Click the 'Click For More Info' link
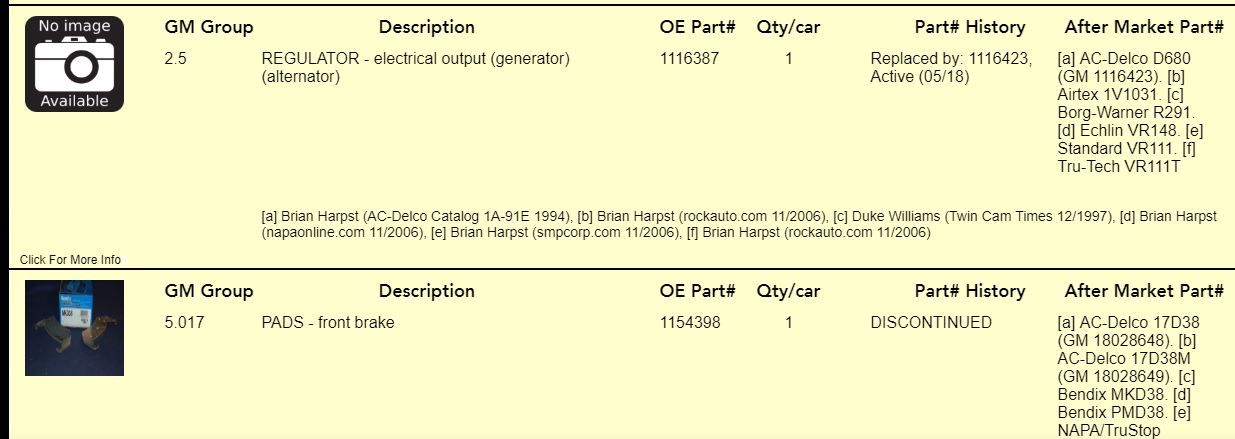Viewport: 1235px width, 439px height. tap(70, 260)
